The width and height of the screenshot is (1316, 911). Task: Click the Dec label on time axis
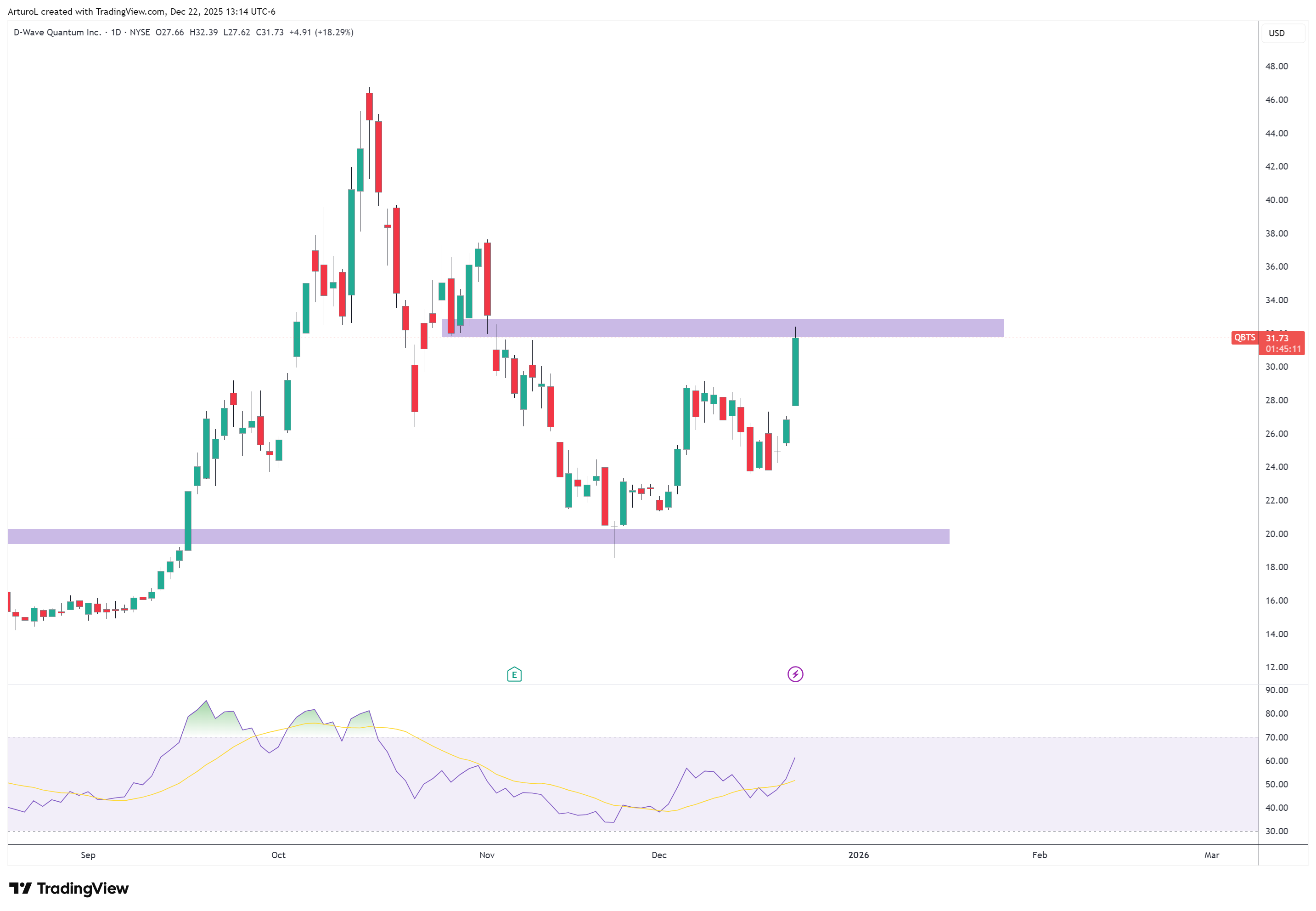click(659, 855)
